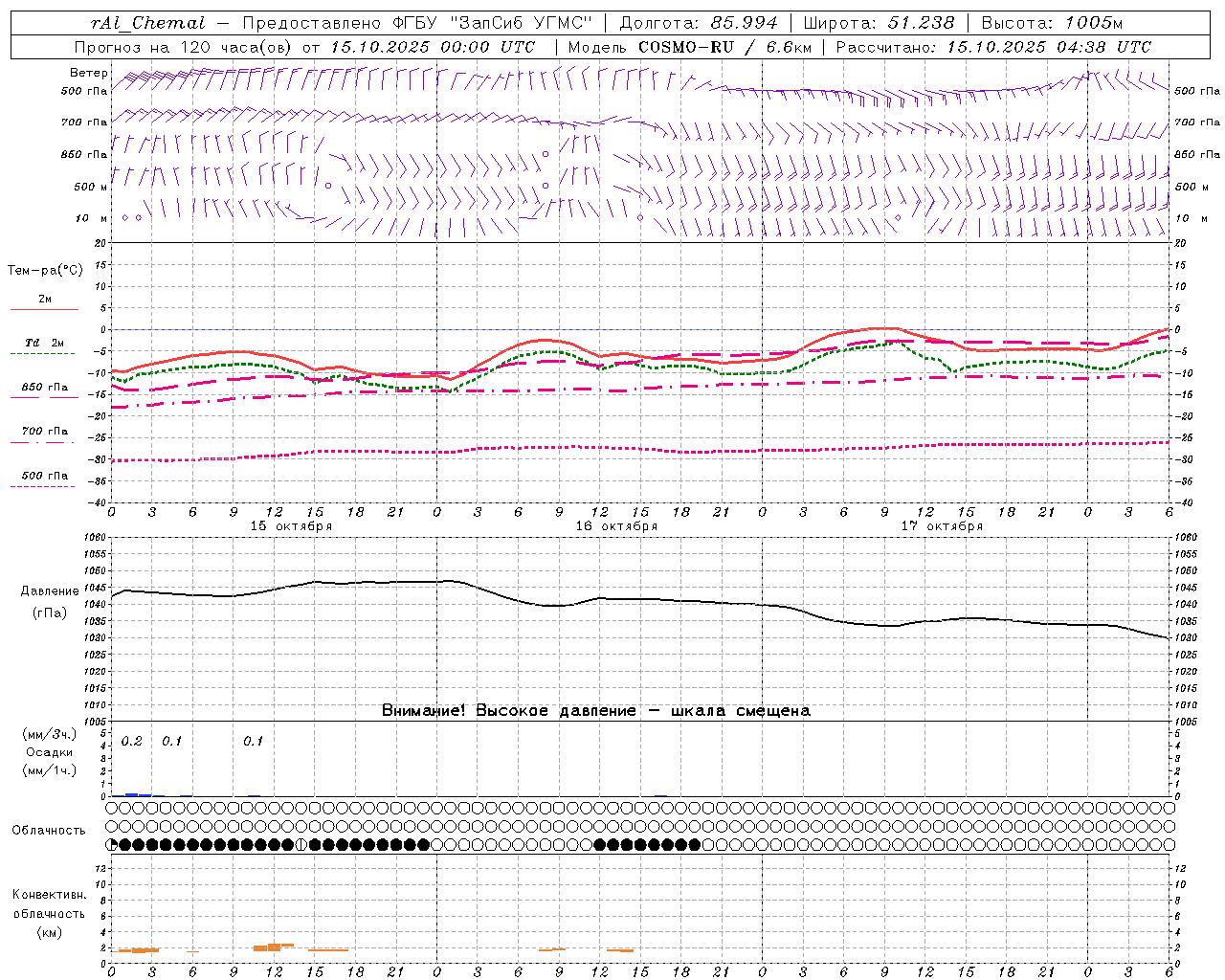Viewport: 1225px width, 980px height.
Task: Click the forecast start time 15.10.2025 00:00 UTC
Action: pos(433,47)
